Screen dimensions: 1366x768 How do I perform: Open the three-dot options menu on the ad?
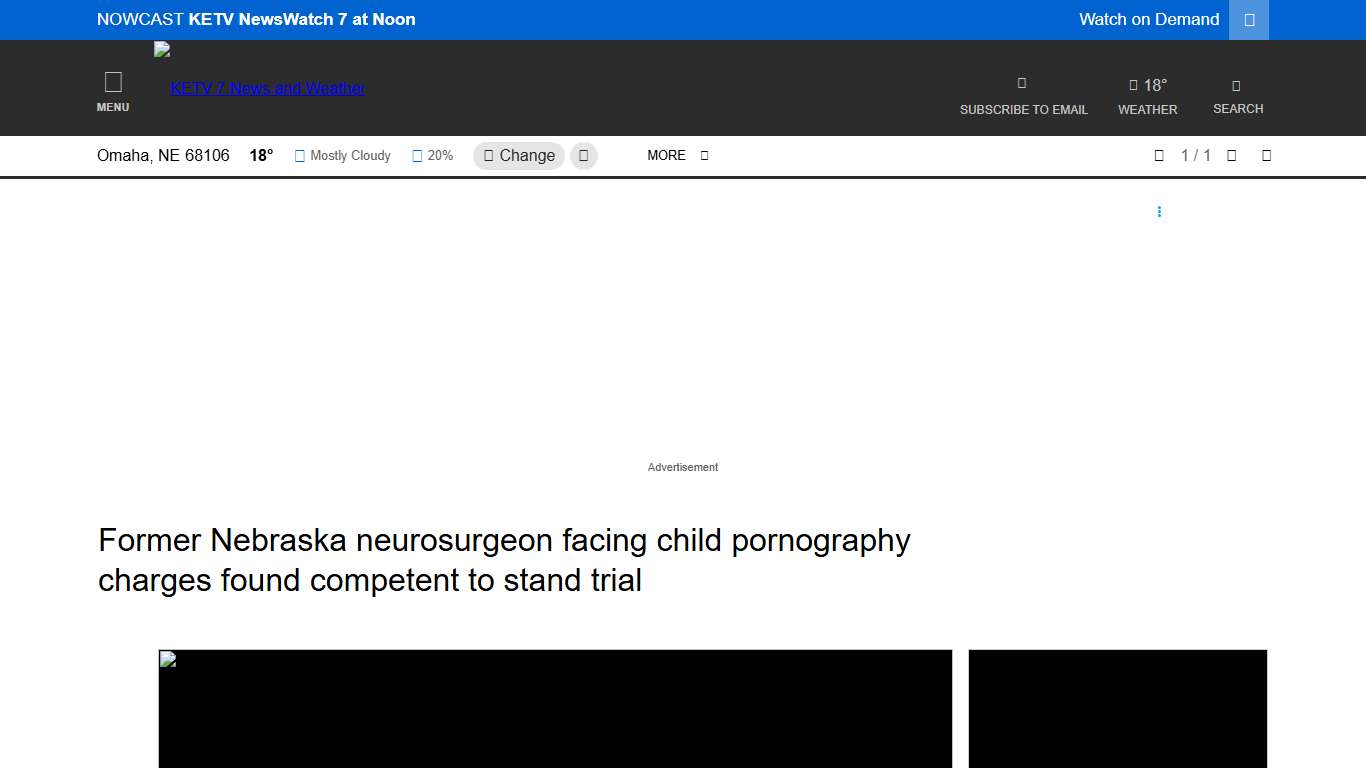click(x=1159, y=211)
